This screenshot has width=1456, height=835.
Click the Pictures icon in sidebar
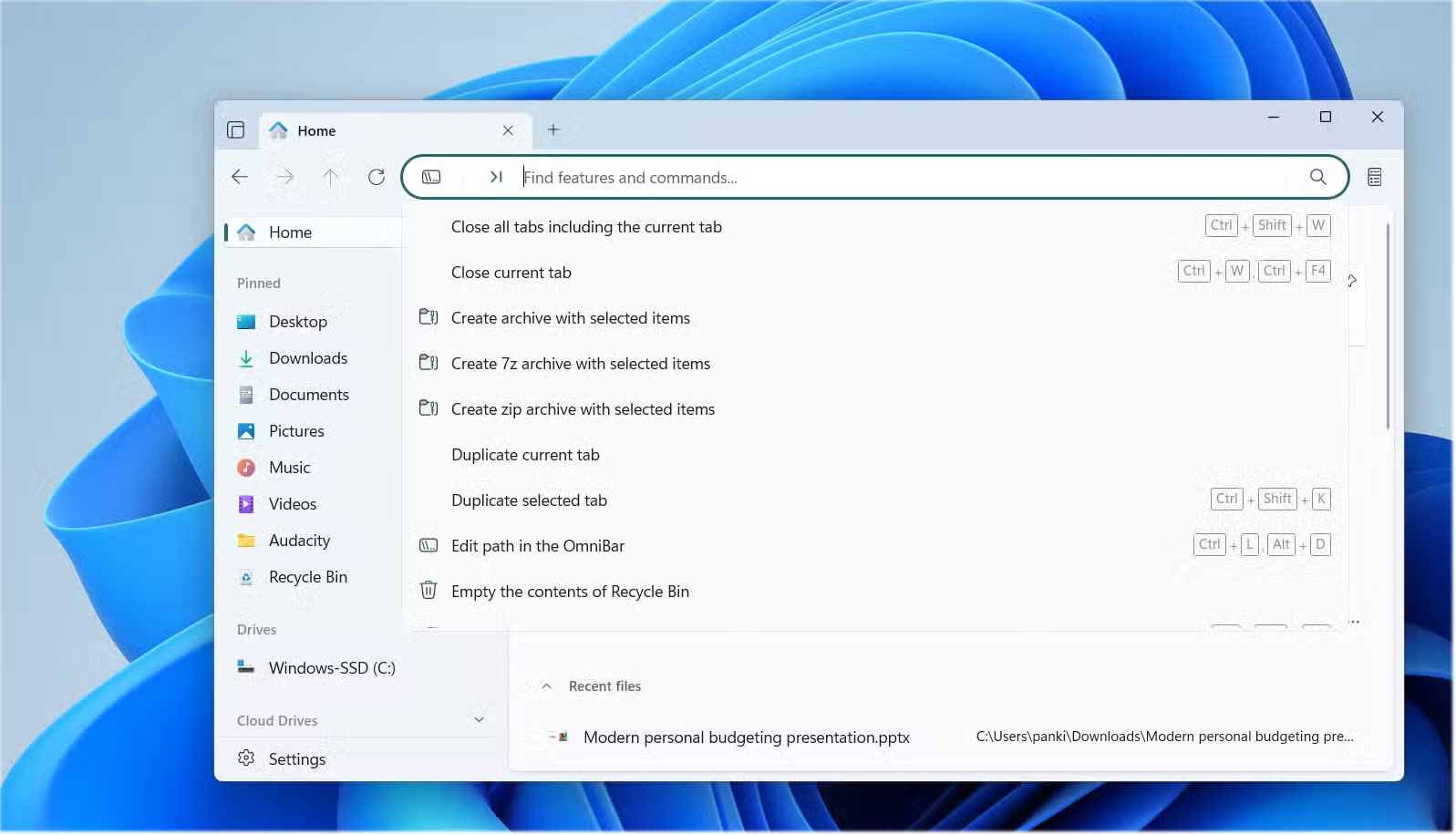coord(246,431)
